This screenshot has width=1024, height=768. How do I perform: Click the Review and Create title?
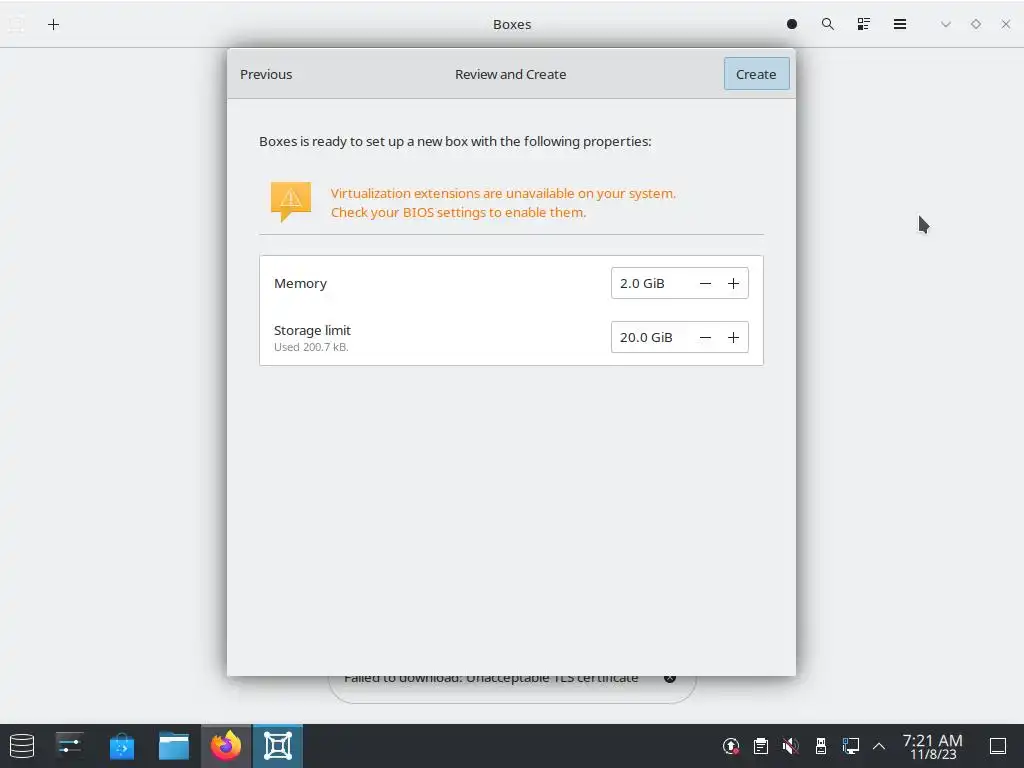click(511, 74)
